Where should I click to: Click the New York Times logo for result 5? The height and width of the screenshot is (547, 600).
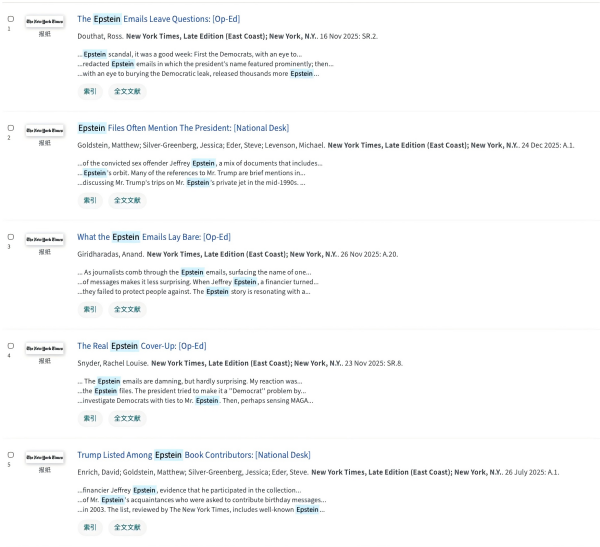point(44,456)
